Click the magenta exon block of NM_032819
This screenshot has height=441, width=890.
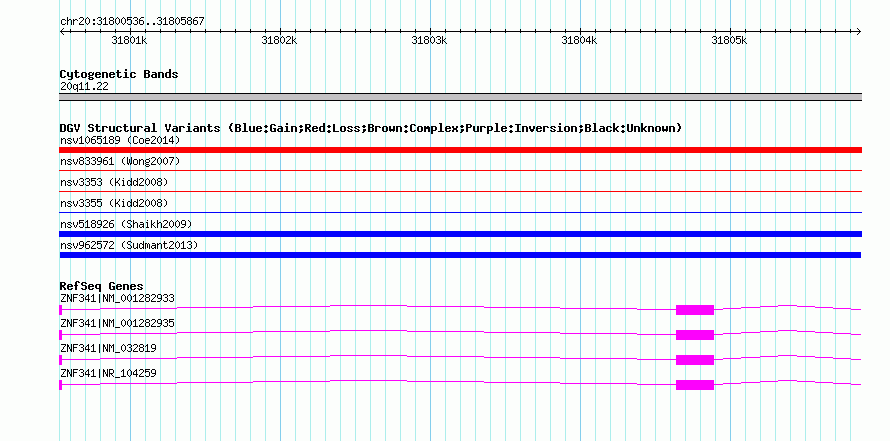(695, 360)
